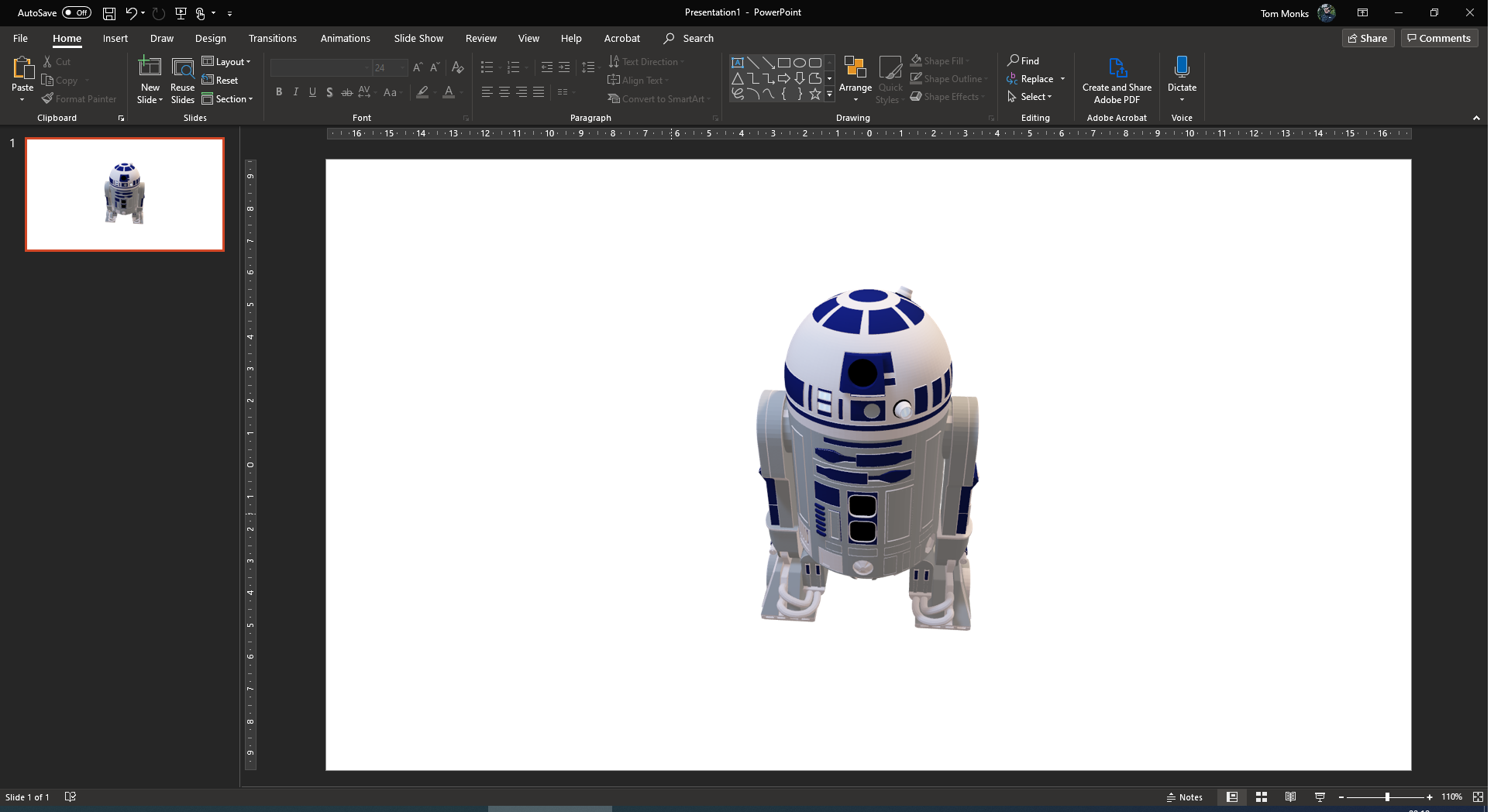Screen dimensions: 1494x812
Task: Switch to the Design tab
Action: (211, 38)
